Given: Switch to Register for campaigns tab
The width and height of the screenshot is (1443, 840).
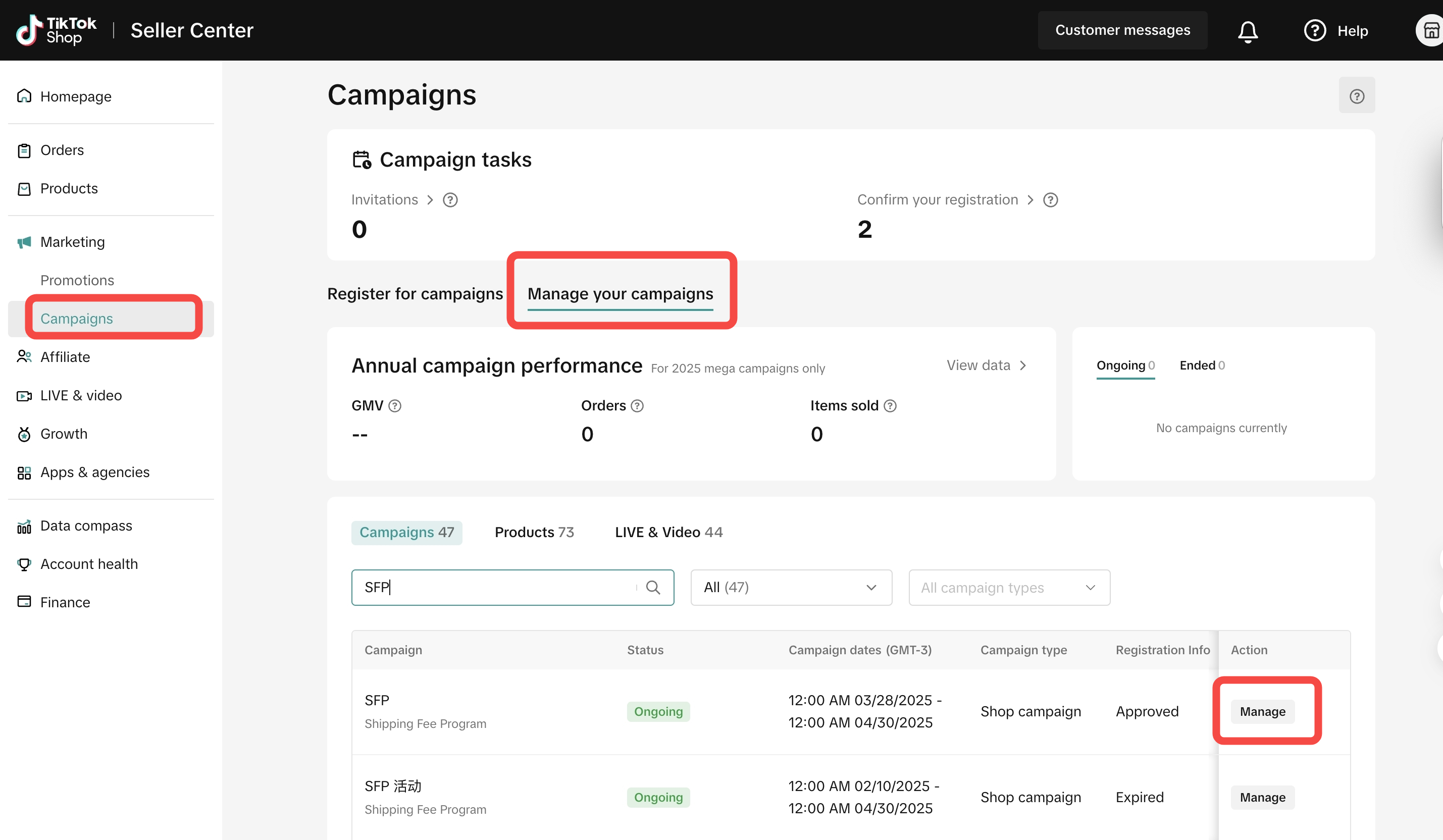Looking at the screenshot, I should 415,294.
